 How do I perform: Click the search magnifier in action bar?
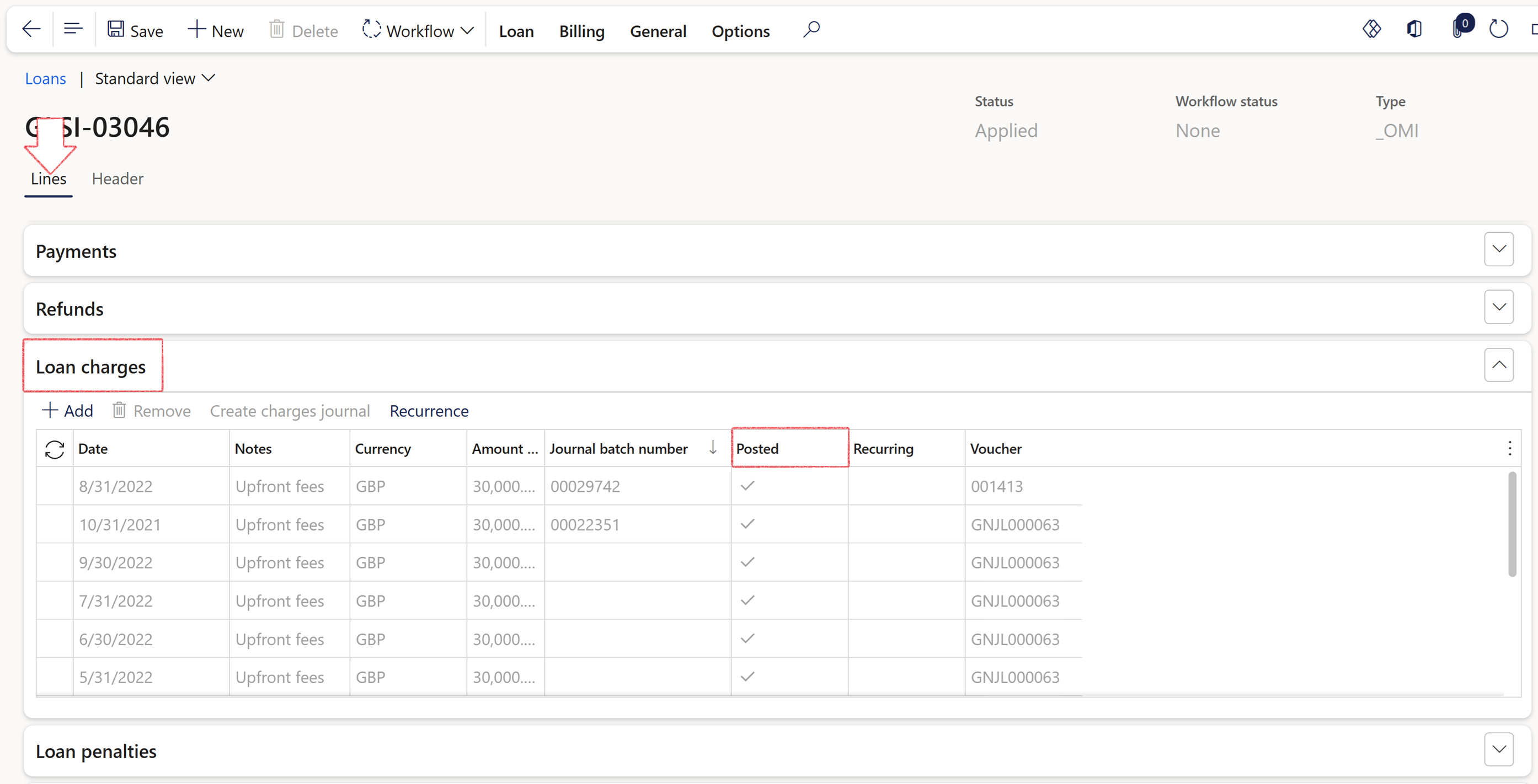[x=811, y=29]
